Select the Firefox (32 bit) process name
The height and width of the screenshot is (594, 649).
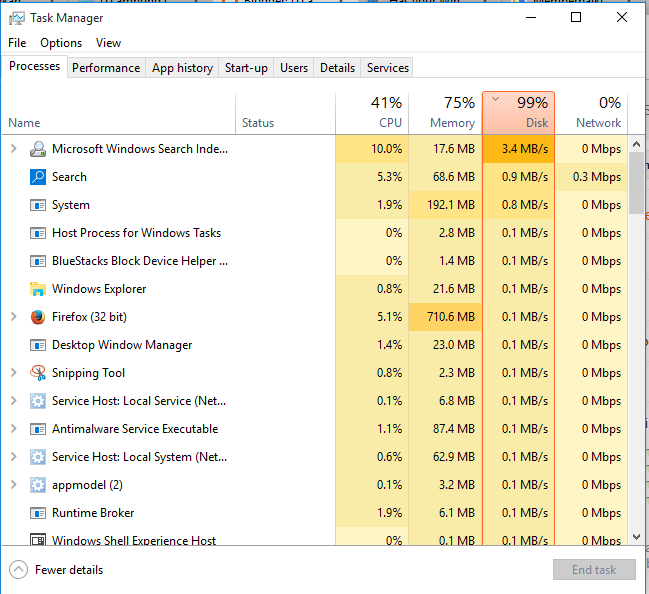(x=89, y=317)
